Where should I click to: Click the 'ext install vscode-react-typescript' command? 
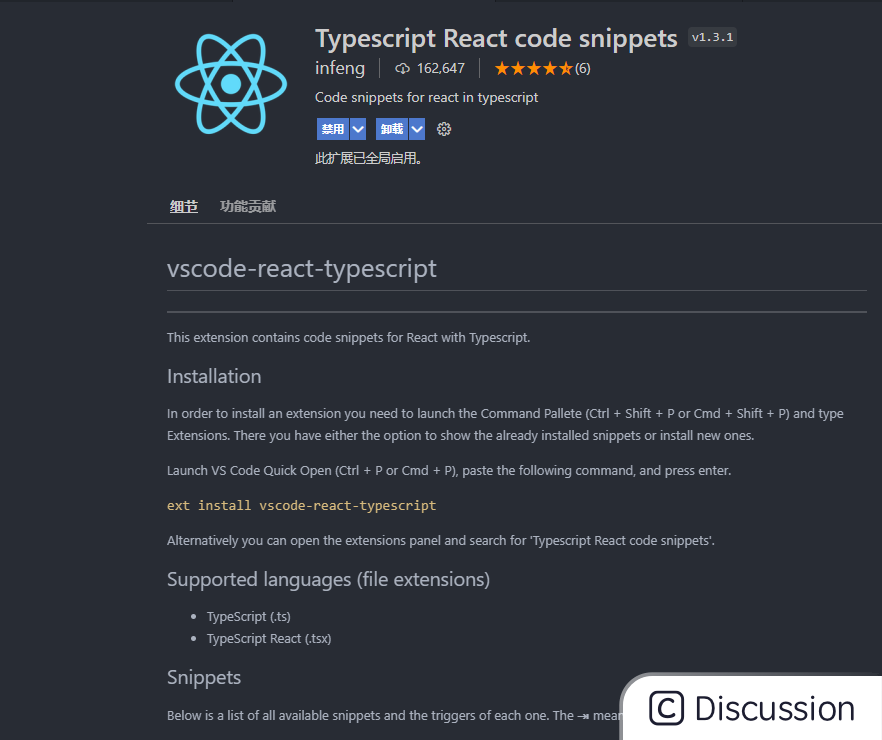(302, 506)
